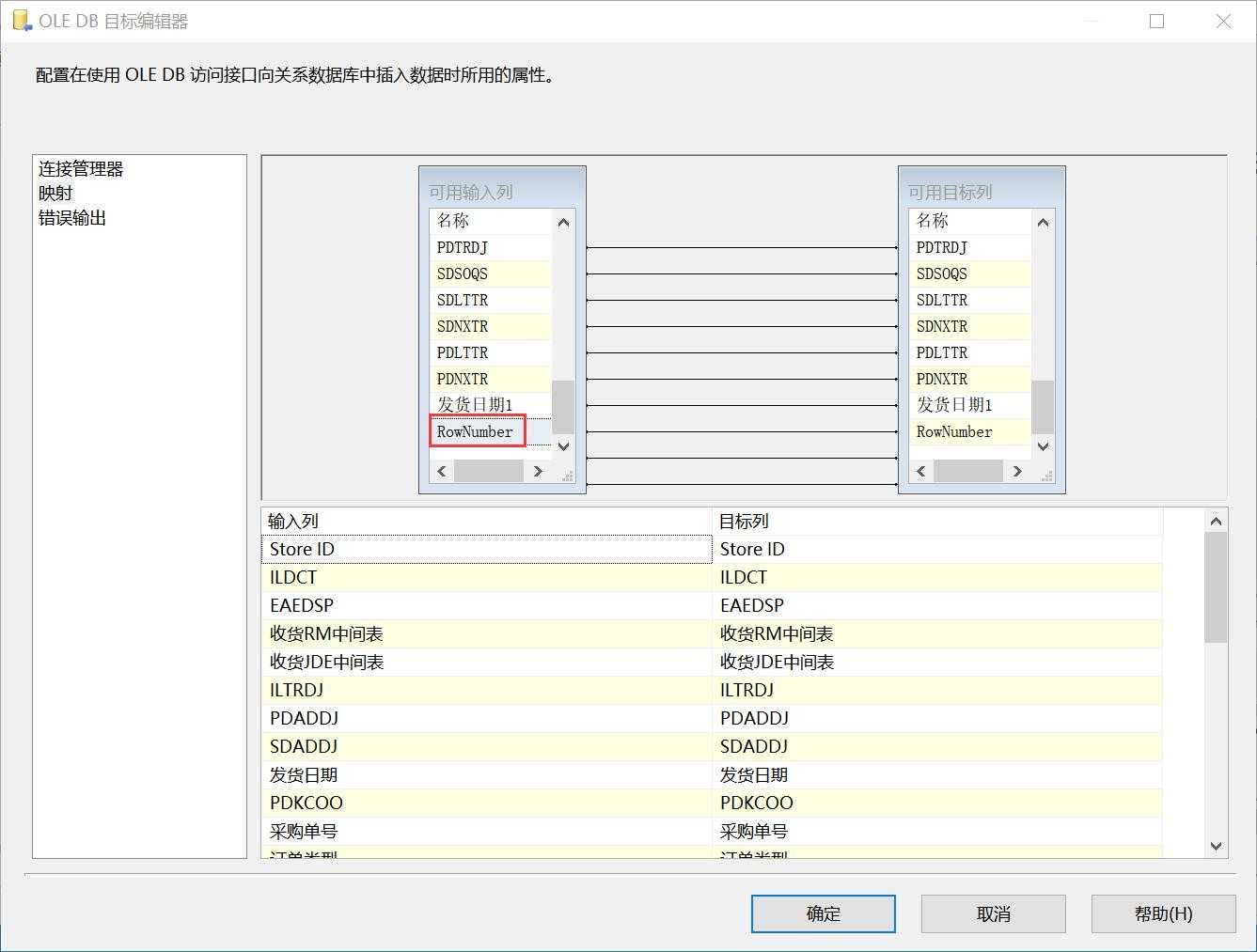Click SDADDJ input column cell

tap(486, 746)
